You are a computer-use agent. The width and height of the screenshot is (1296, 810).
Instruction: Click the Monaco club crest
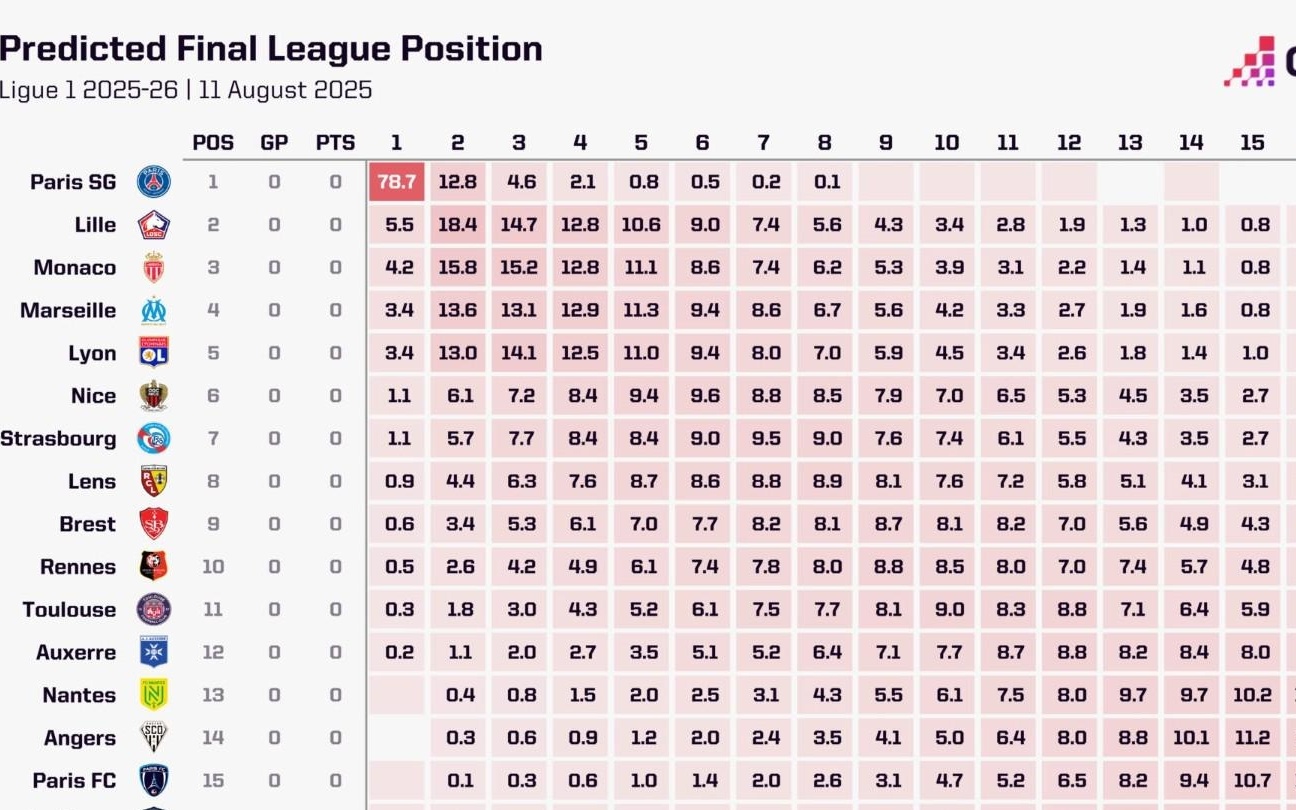pyautogui.click(x=154, y=268)
